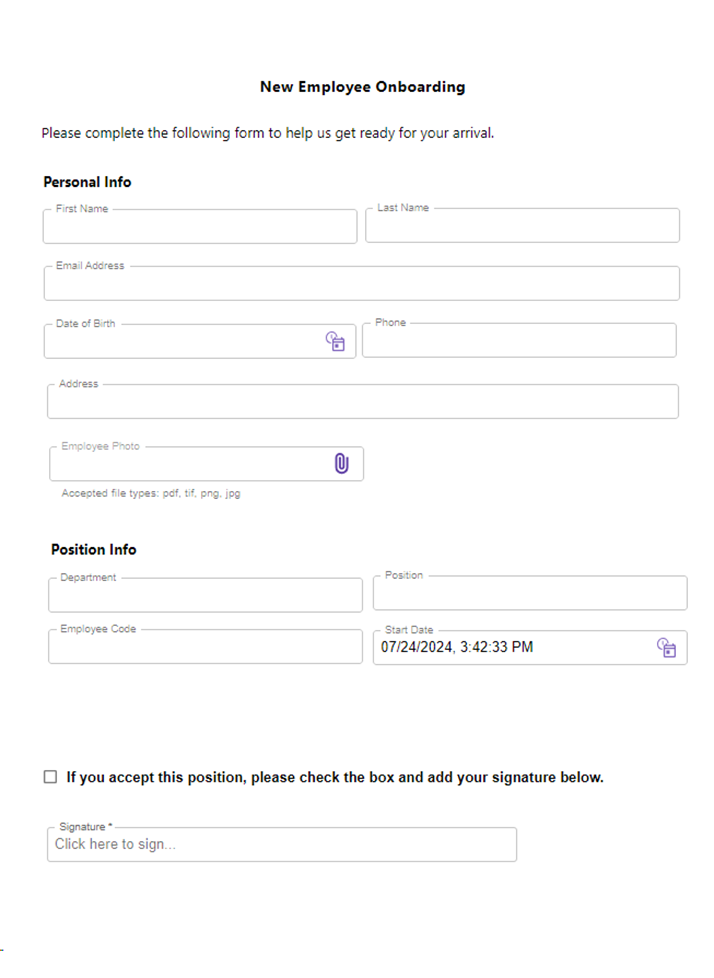This screenshot has width=714, height=978.
Task: Open the Start Date calendar picker icon
Action: (666, 647)
